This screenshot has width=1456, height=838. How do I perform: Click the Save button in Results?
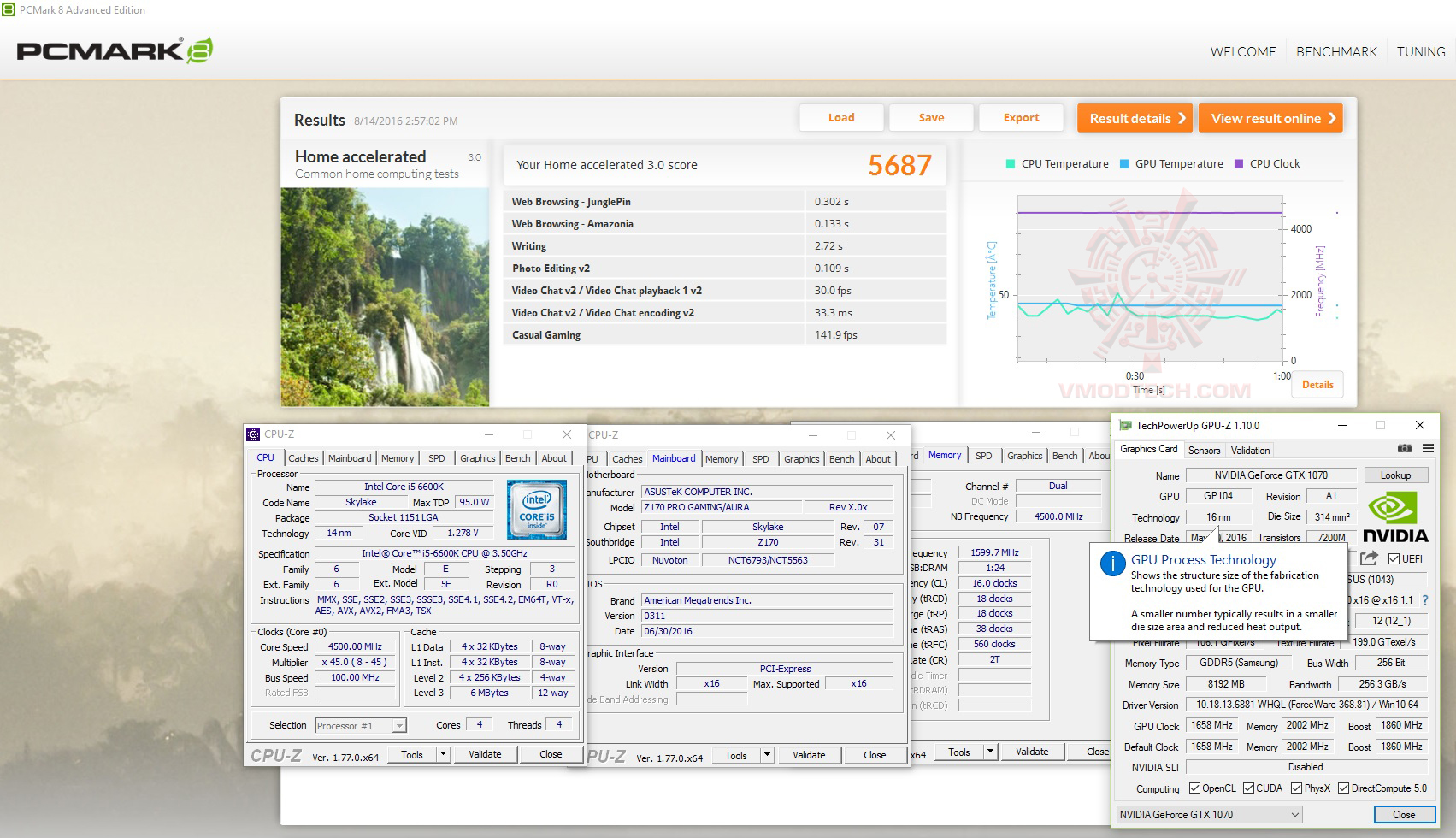coord(931,118)
